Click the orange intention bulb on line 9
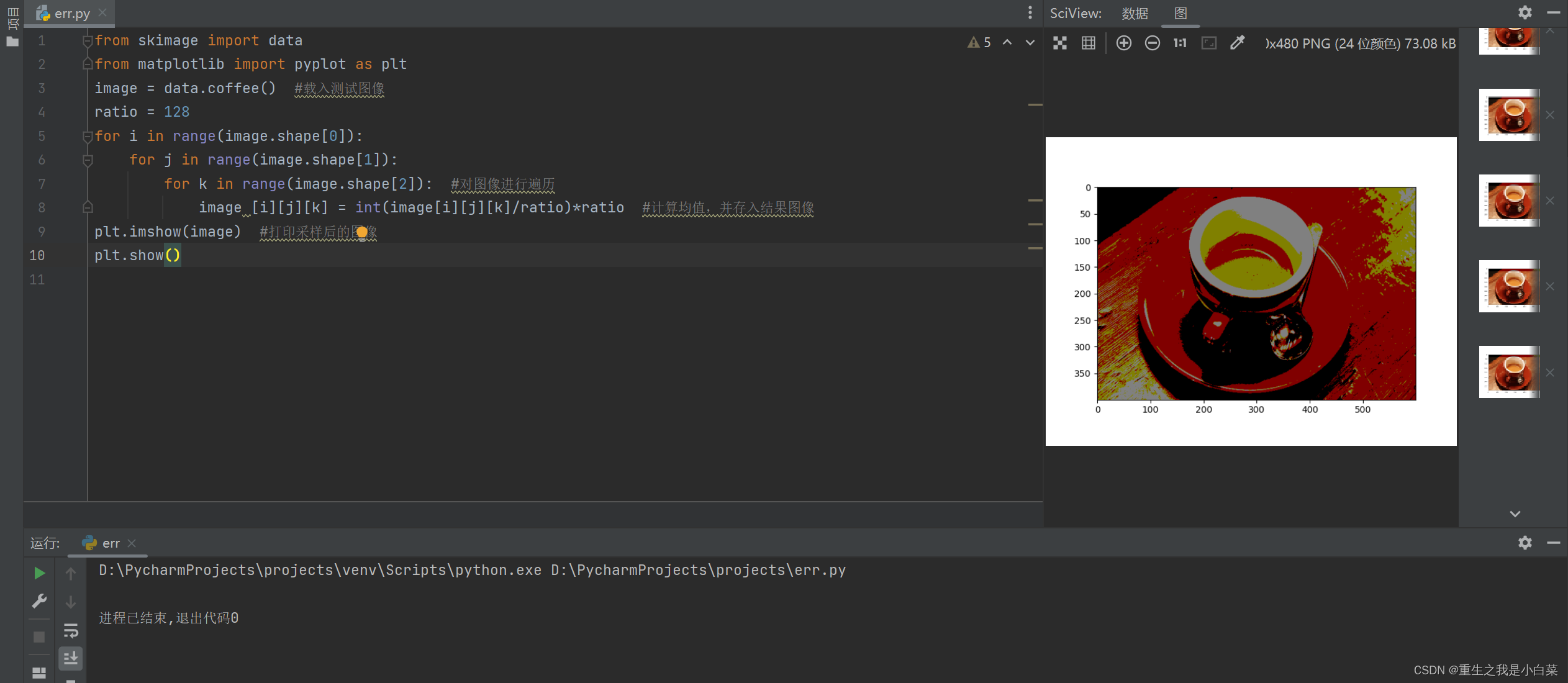The width and height of the screenshot is (1568, 683). 362,232
